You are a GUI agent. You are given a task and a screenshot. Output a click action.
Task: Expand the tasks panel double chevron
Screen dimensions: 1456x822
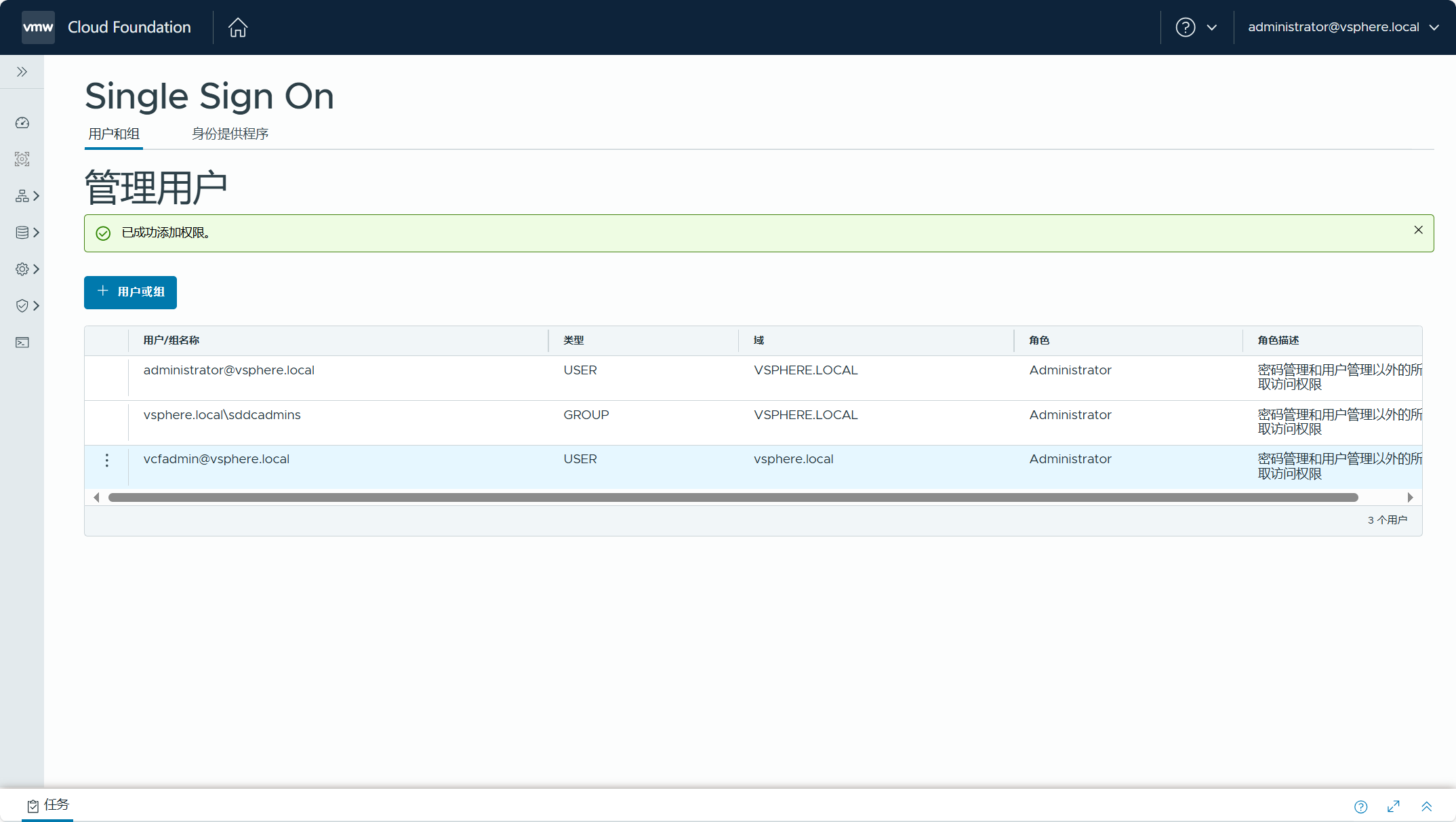pyautogui.click(x=1427, y=806)
